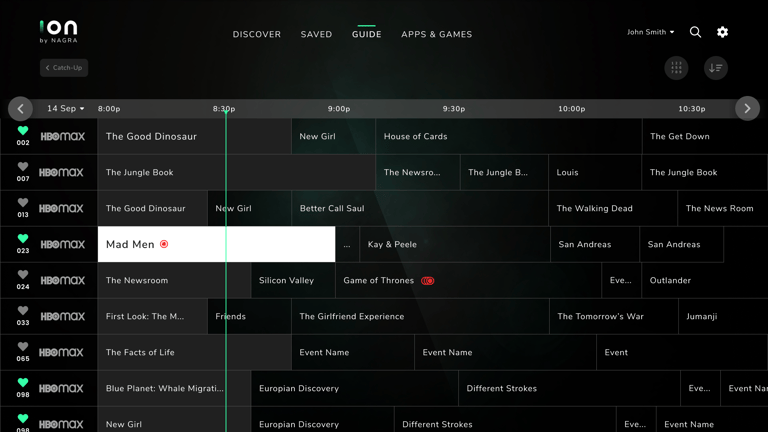Select the HBO Max logo for channel 002
Screen dimensions: 768x432
(62, 137)
